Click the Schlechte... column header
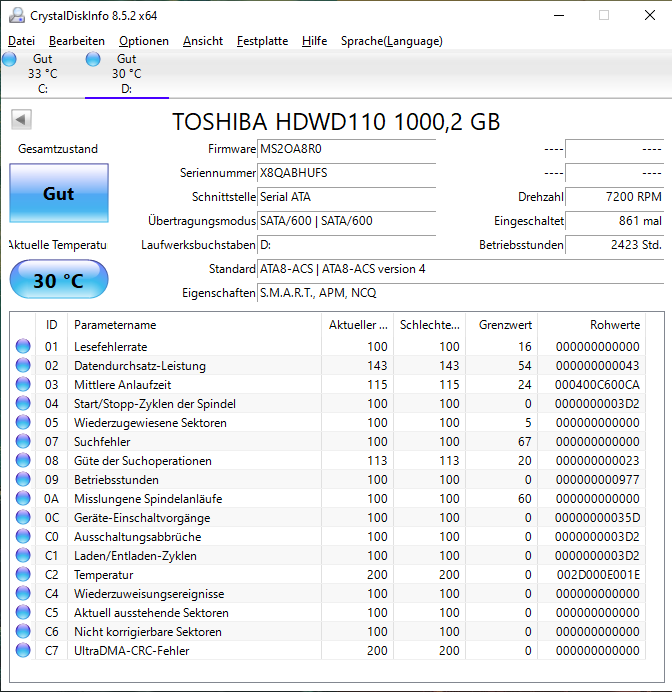 (430, 325)
